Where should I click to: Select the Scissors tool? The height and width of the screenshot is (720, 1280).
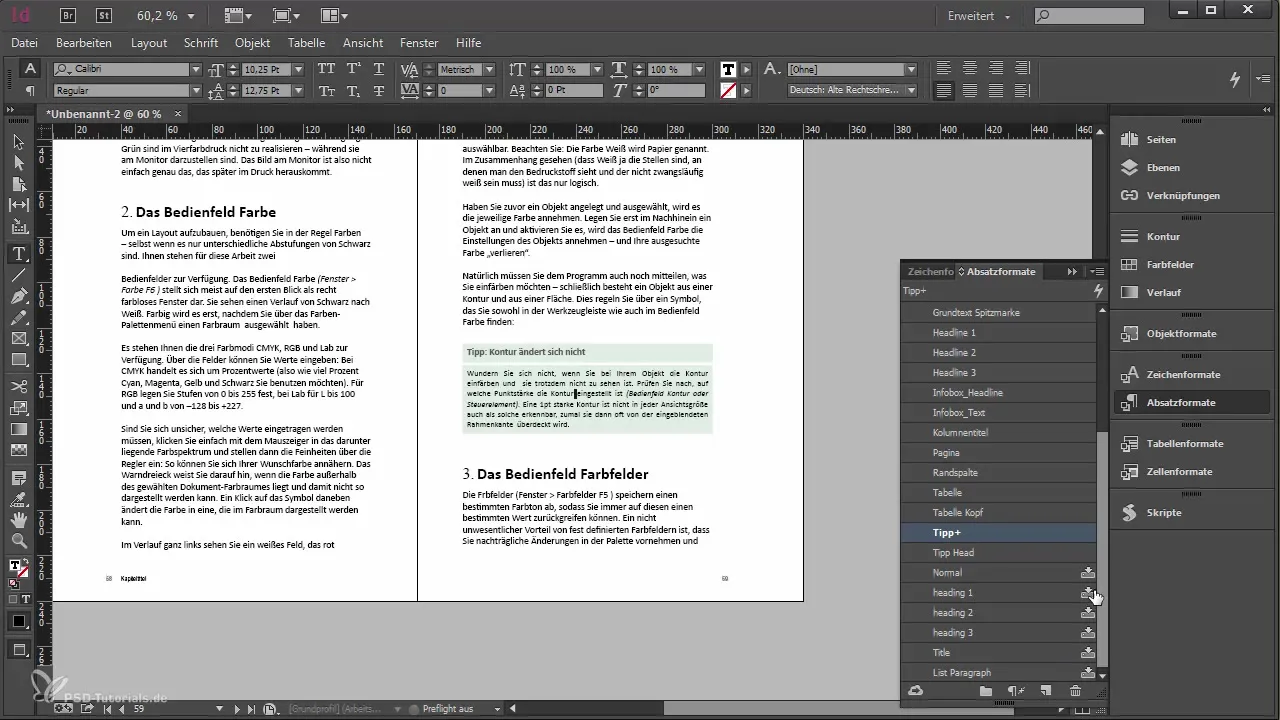coord(18,386)
